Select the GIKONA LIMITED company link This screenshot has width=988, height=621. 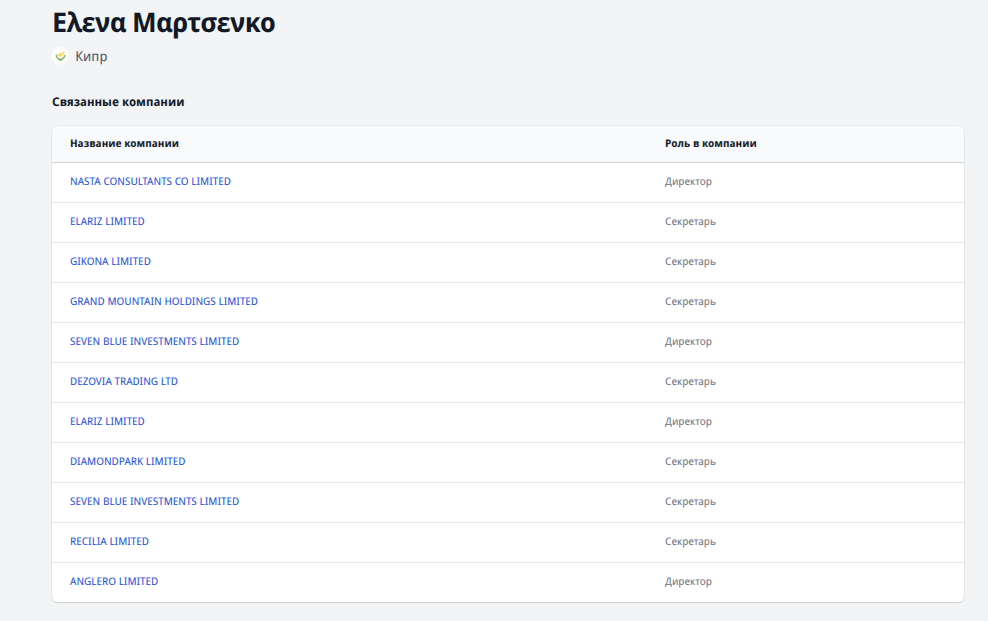pyautogui.click(x=110, y=262)
